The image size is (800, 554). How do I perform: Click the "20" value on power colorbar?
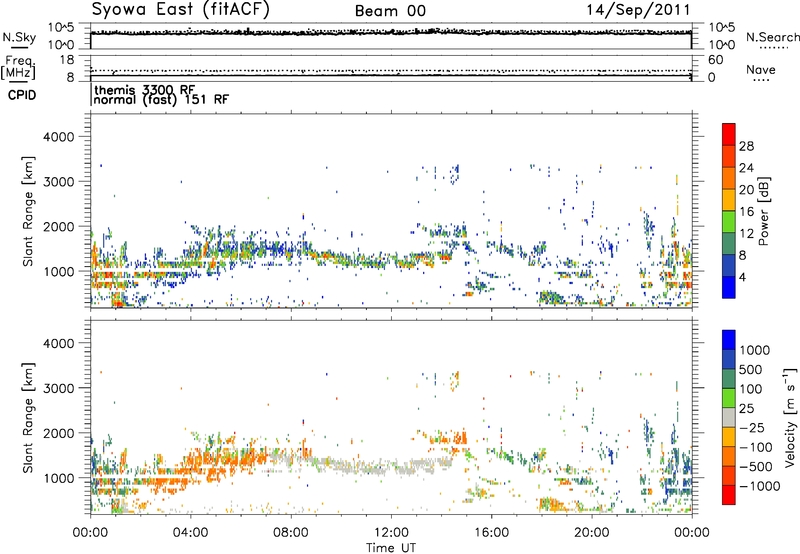[x=746, y=190]
